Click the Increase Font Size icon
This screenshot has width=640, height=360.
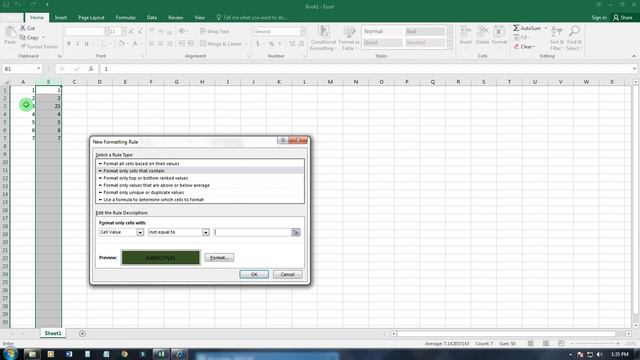pyautogui.click(x=131, y=31)
